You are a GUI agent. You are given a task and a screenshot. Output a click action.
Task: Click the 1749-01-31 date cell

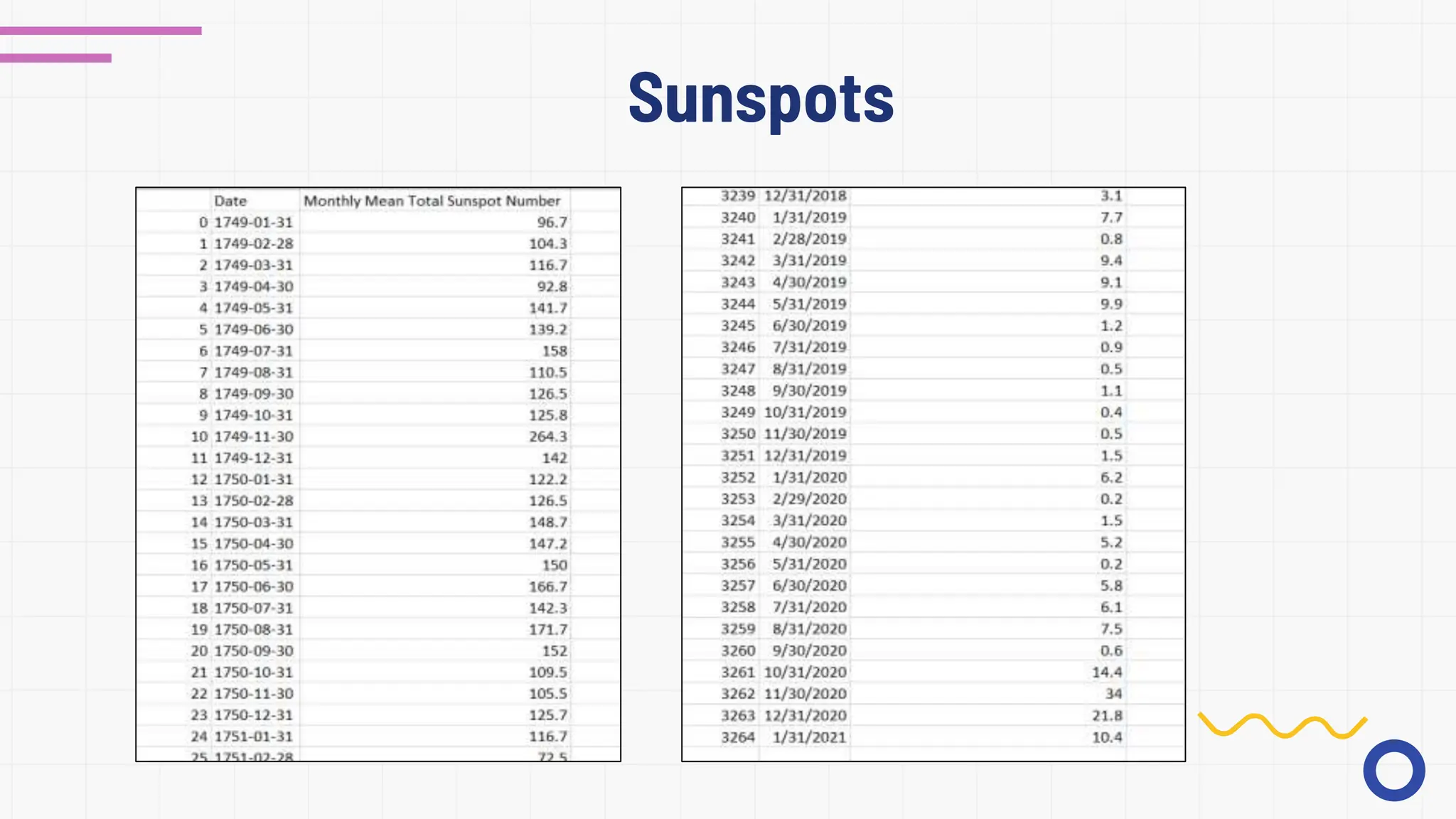coord(254,223)
